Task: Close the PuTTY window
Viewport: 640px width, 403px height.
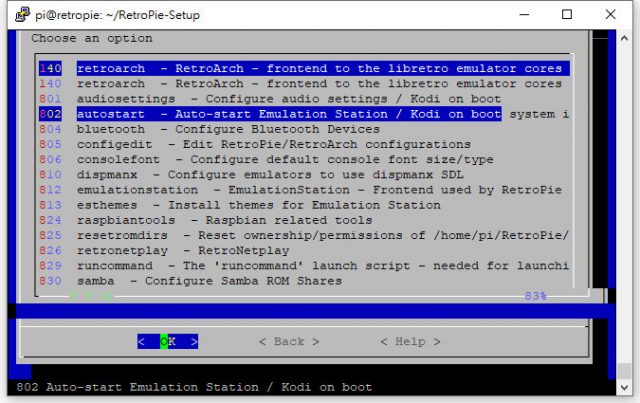Action: click(x=610, y=14)
